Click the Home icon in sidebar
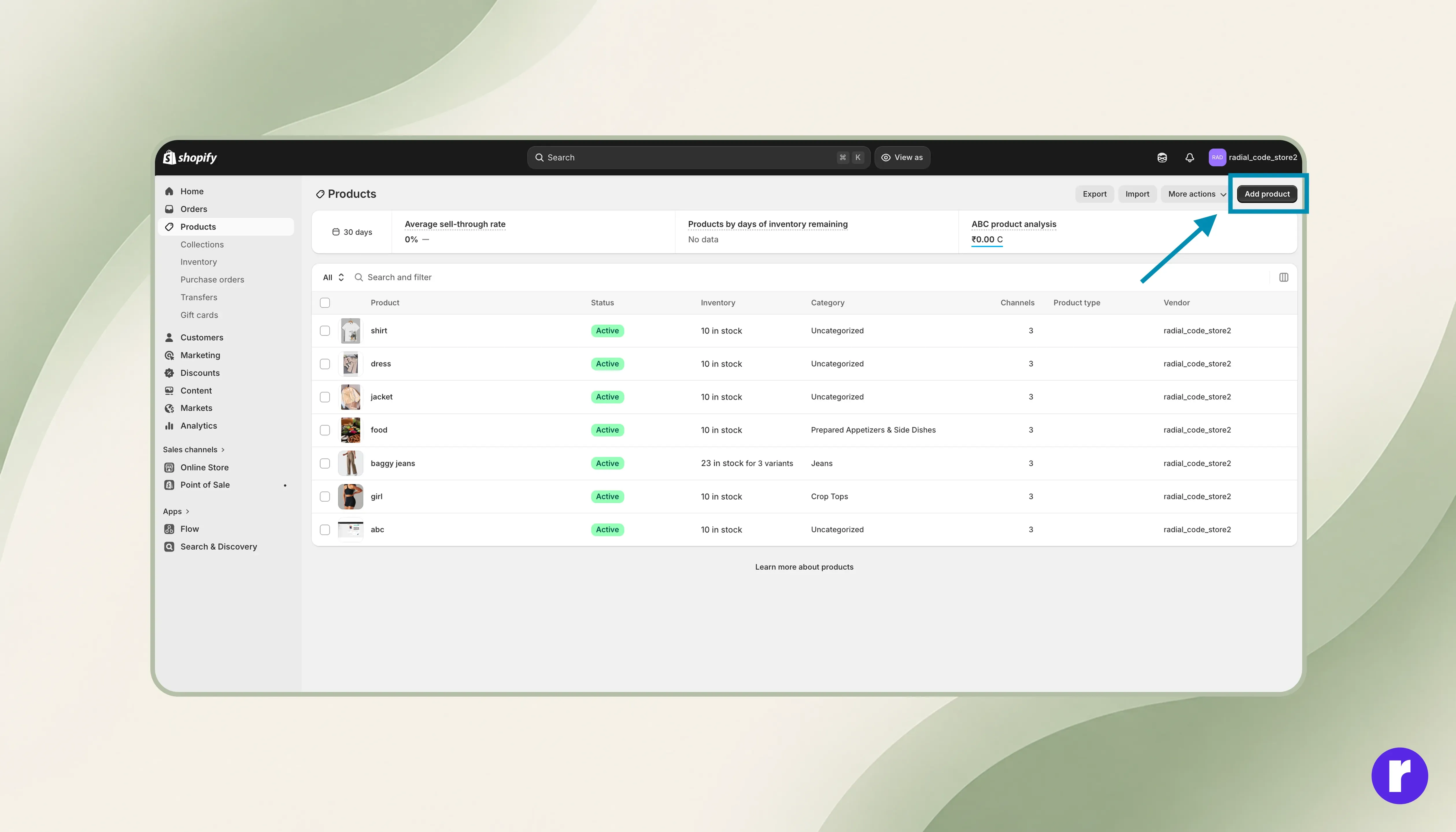This screenshot has width=1456, height=832. point(169,192)
